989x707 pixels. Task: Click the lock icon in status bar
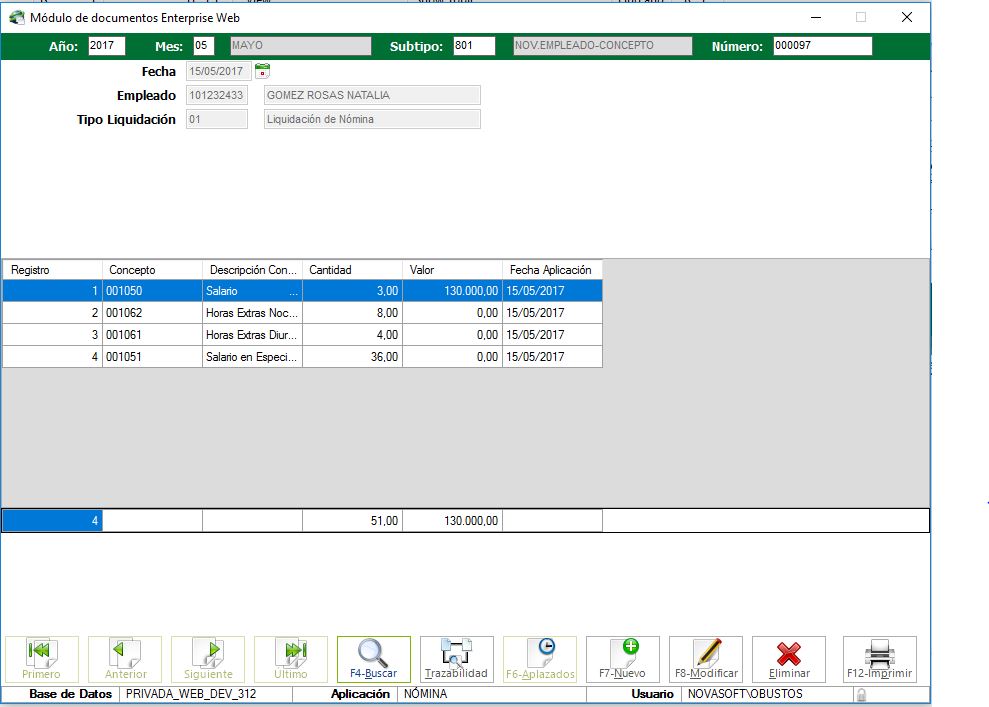[860, 694]
